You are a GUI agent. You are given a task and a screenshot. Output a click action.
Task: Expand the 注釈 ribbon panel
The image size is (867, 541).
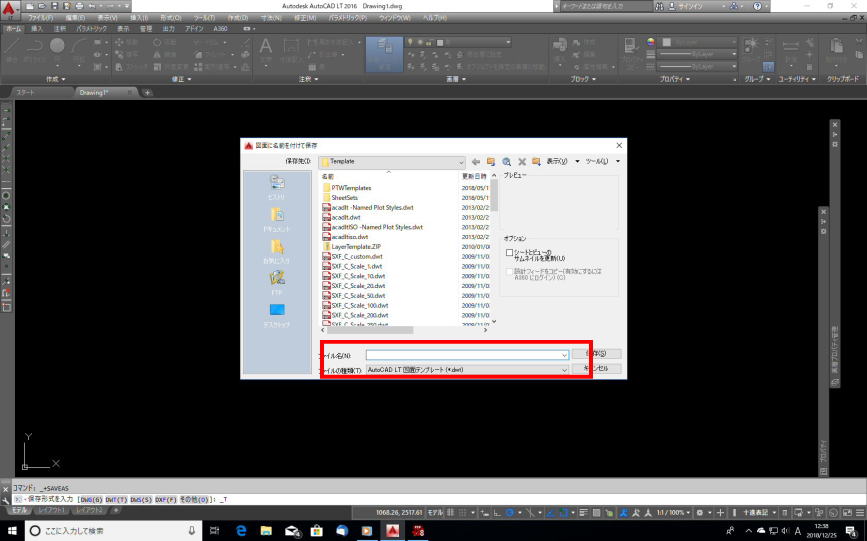308,79
